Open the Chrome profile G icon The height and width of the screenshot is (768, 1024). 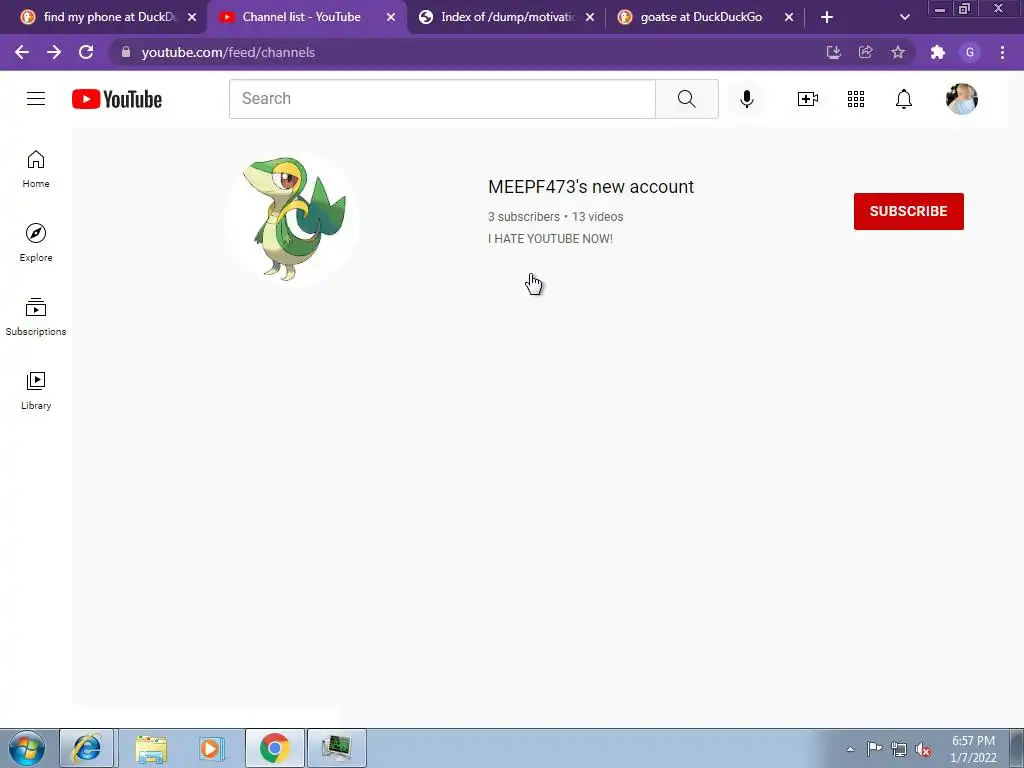[x=970, y=52]
